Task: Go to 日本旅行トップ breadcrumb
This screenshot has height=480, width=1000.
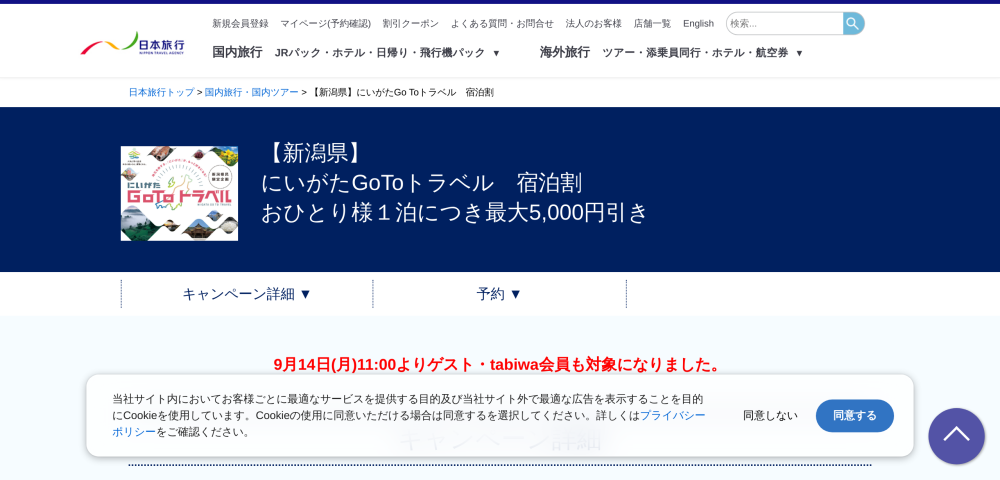Action: pos(161,92)
